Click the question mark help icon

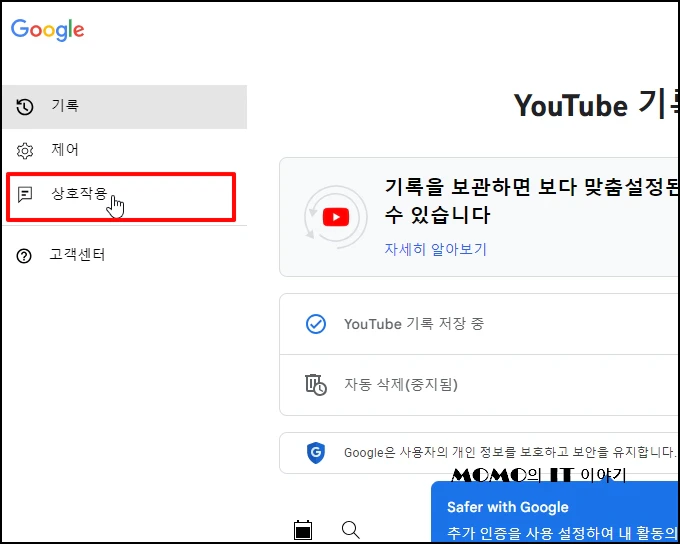pyautogui.click(x=24, y=256)
